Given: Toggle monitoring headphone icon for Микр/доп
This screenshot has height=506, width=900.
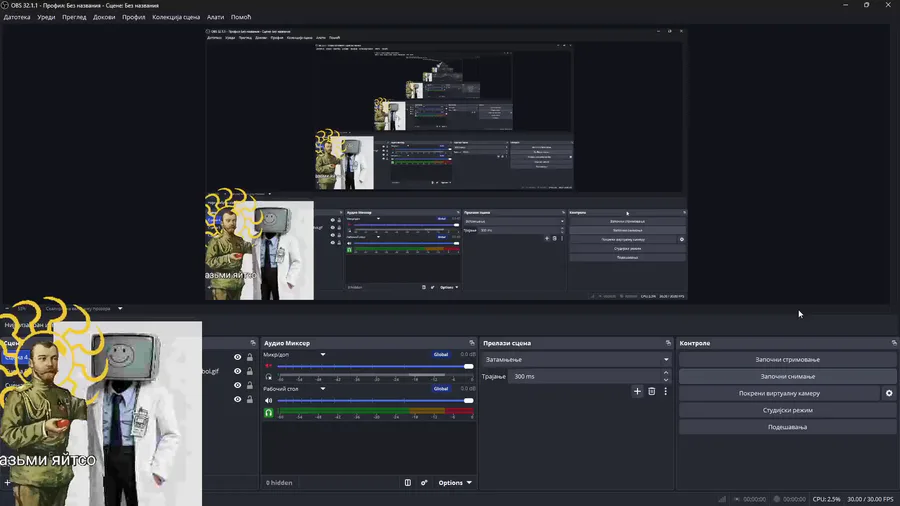Looking at the screenshot, I should (x=268, y=377).
